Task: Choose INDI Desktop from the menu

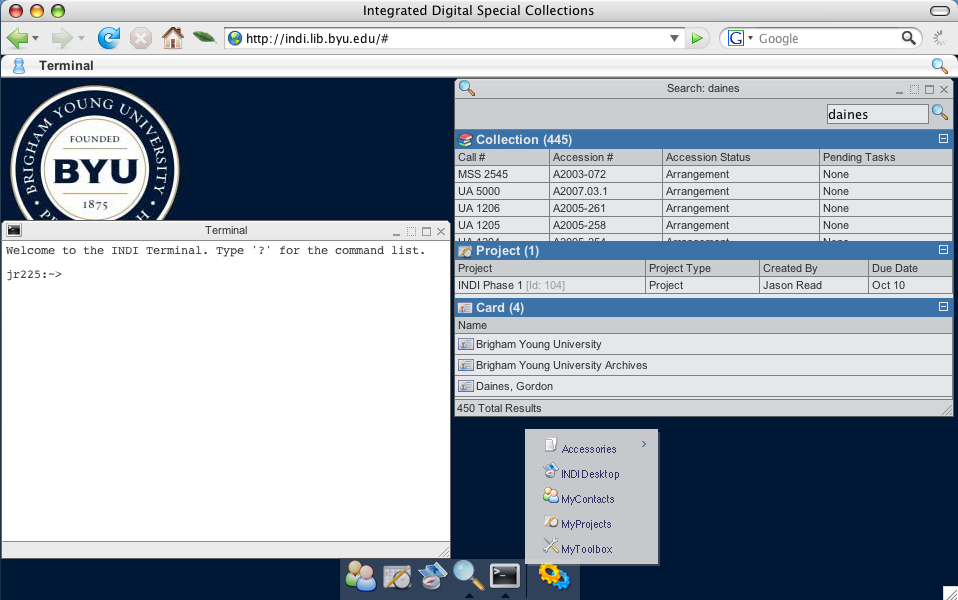Action: 591,472
